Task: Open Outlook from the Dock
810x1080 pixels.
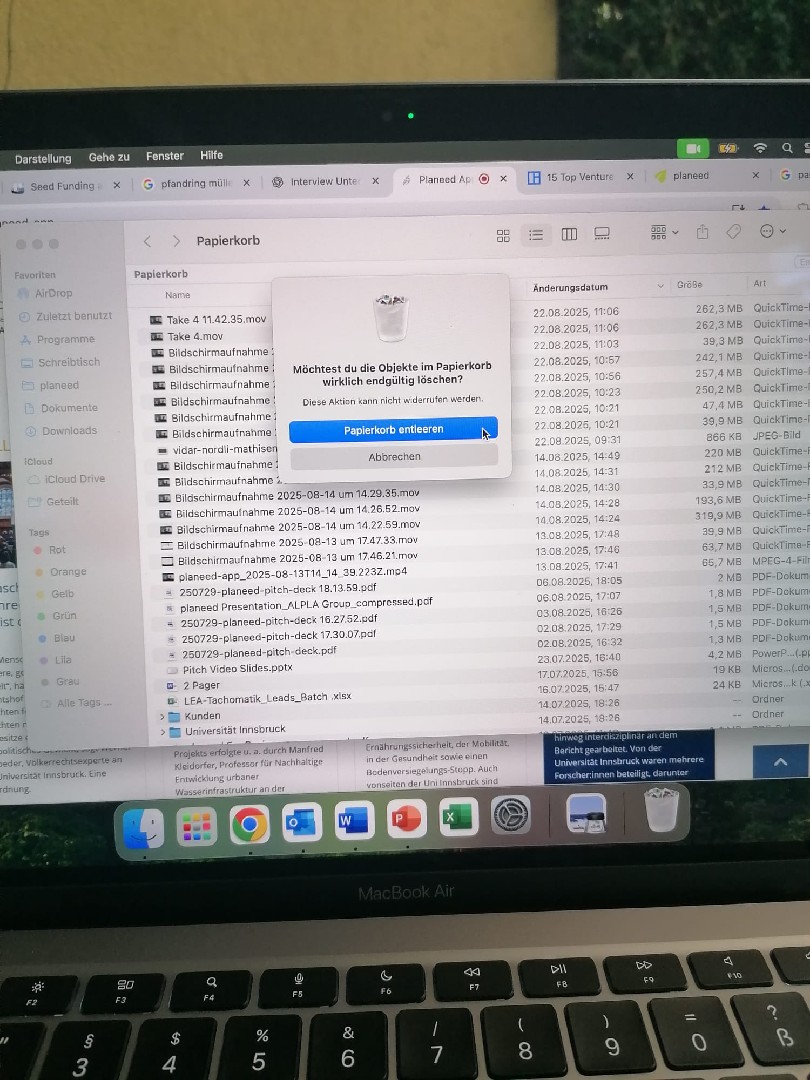Action: 302,822
